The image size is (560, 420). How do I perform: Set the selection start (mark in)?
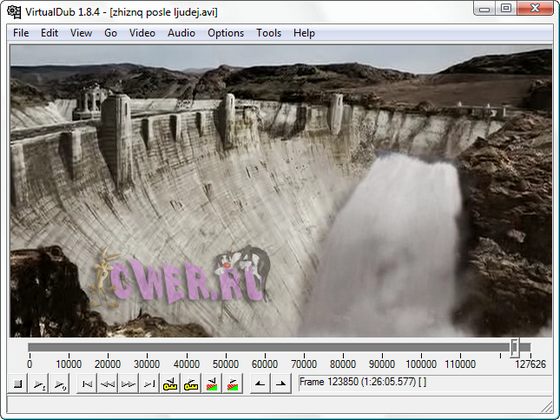tap(260, 384)
